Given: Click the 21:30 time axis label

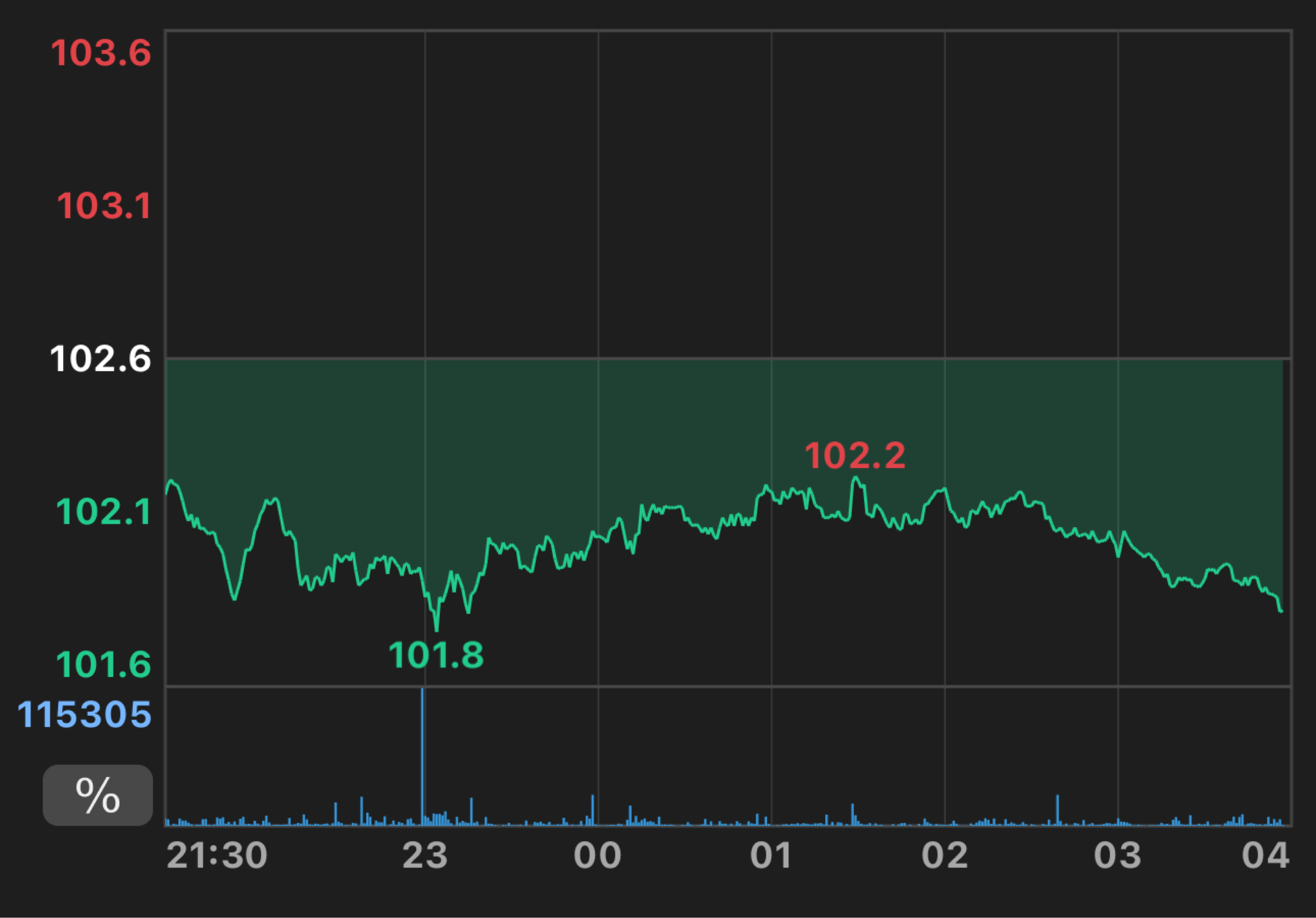Looking at the screenshot, I should click(x=217, y=856).
